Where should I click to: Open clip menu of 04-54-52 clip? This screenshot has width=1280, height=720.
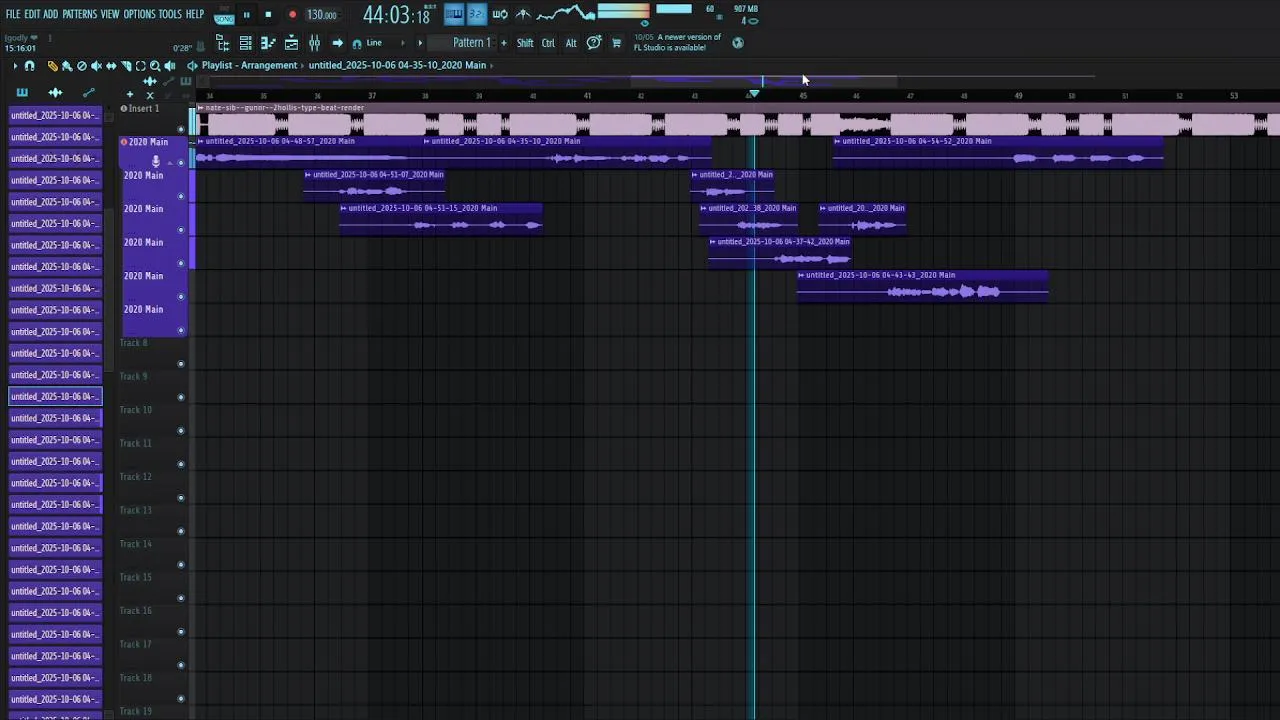838,141
